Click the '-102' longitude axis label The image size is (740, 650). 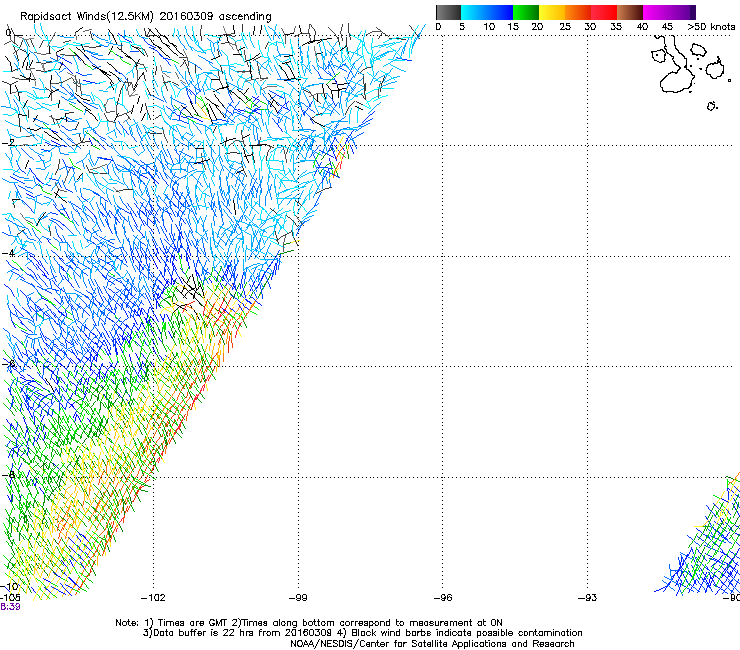[153, 598]
